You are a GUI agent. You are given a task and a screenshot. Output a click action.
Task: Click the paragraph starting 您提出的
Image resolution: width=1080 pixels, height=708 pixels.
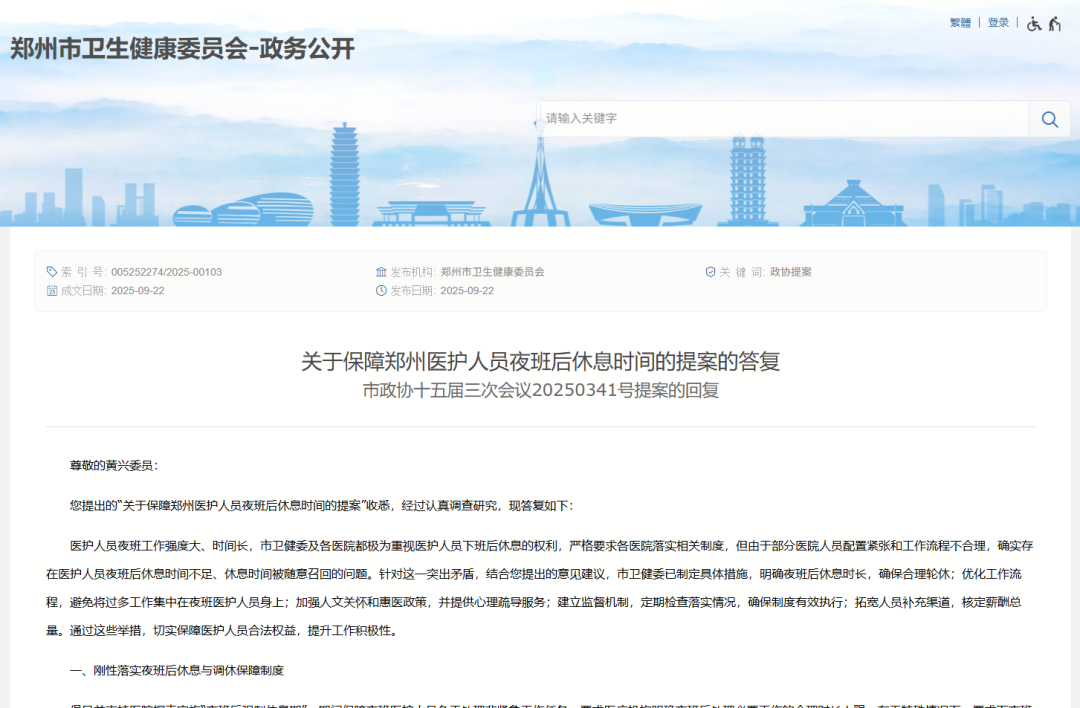pos(321,506)
